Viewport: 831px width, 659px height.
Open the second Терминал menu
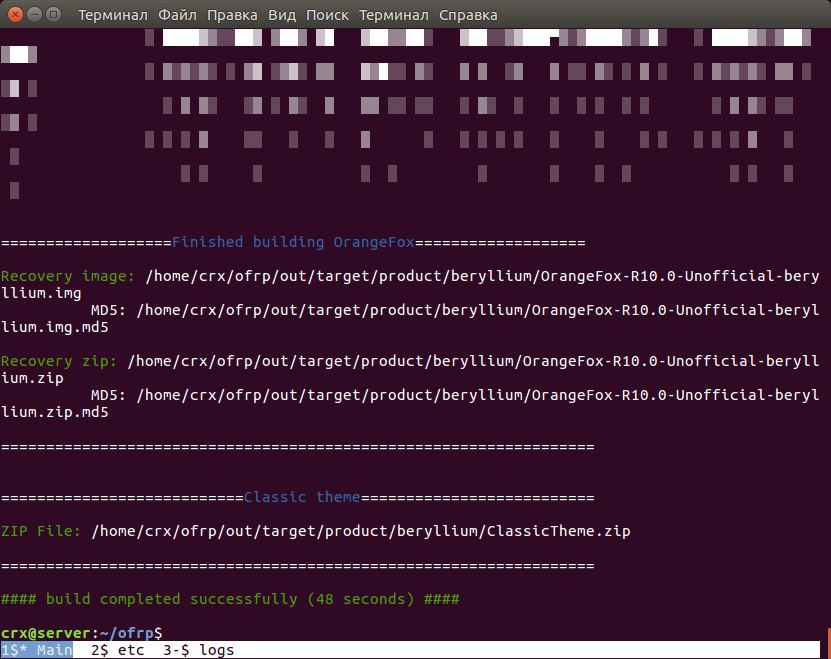click(x=394, y=15)
